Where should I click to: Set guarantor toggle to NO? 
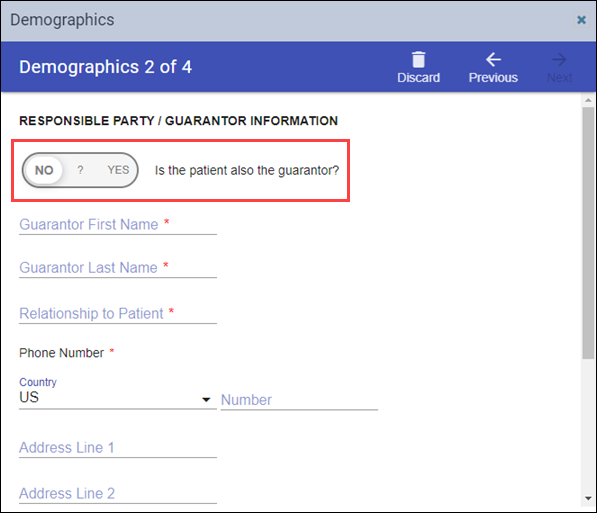click(44, 170)
